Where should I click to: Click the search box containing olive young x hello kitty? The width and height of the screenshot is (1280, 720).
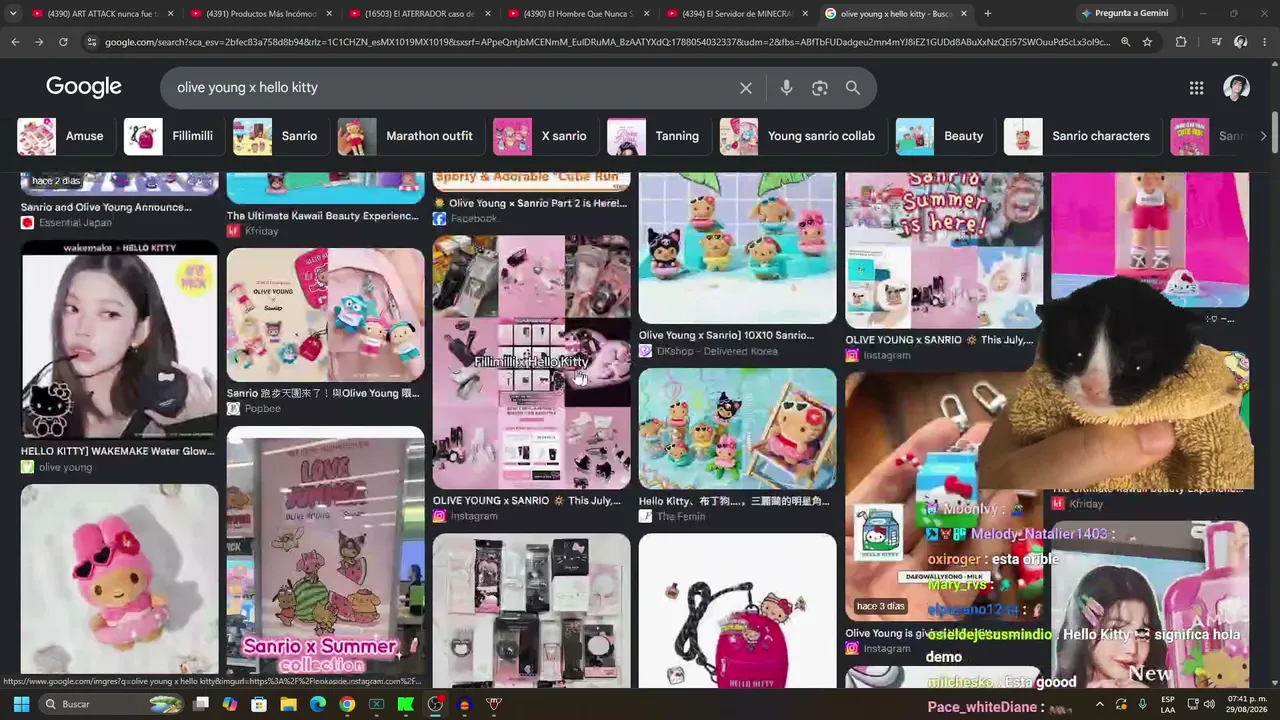pos(450,88)
